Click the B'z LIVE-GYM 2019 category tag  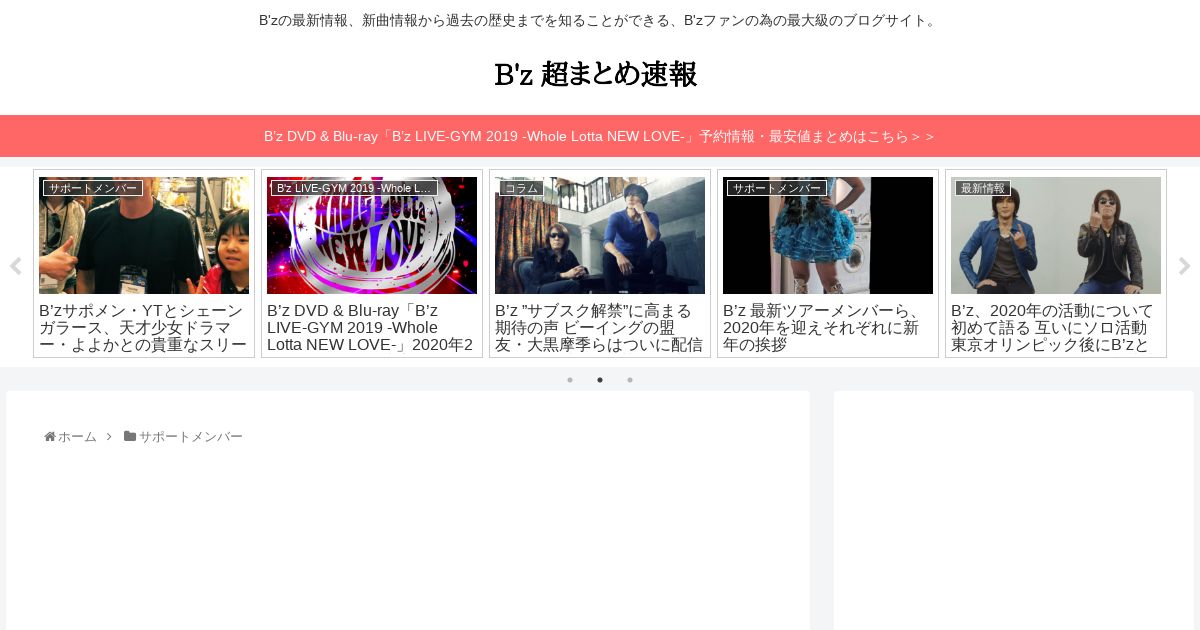tap(354, 188)
